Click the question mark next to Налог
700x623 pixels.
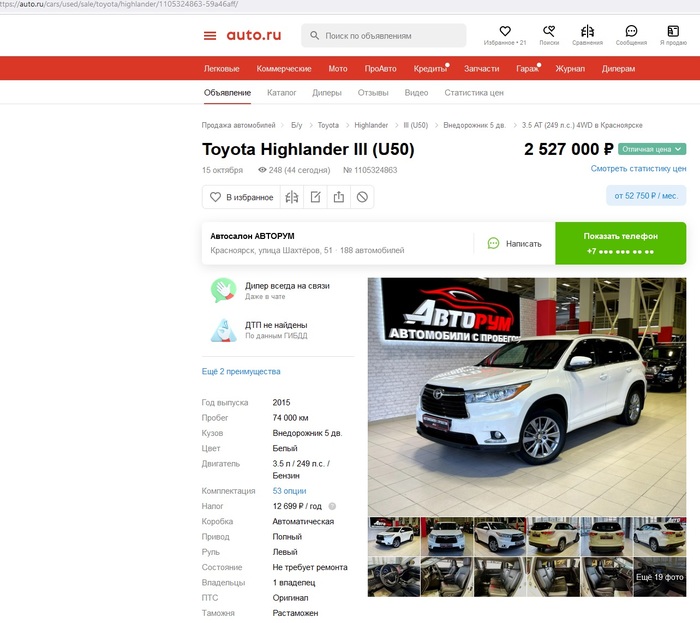[332, 506]
